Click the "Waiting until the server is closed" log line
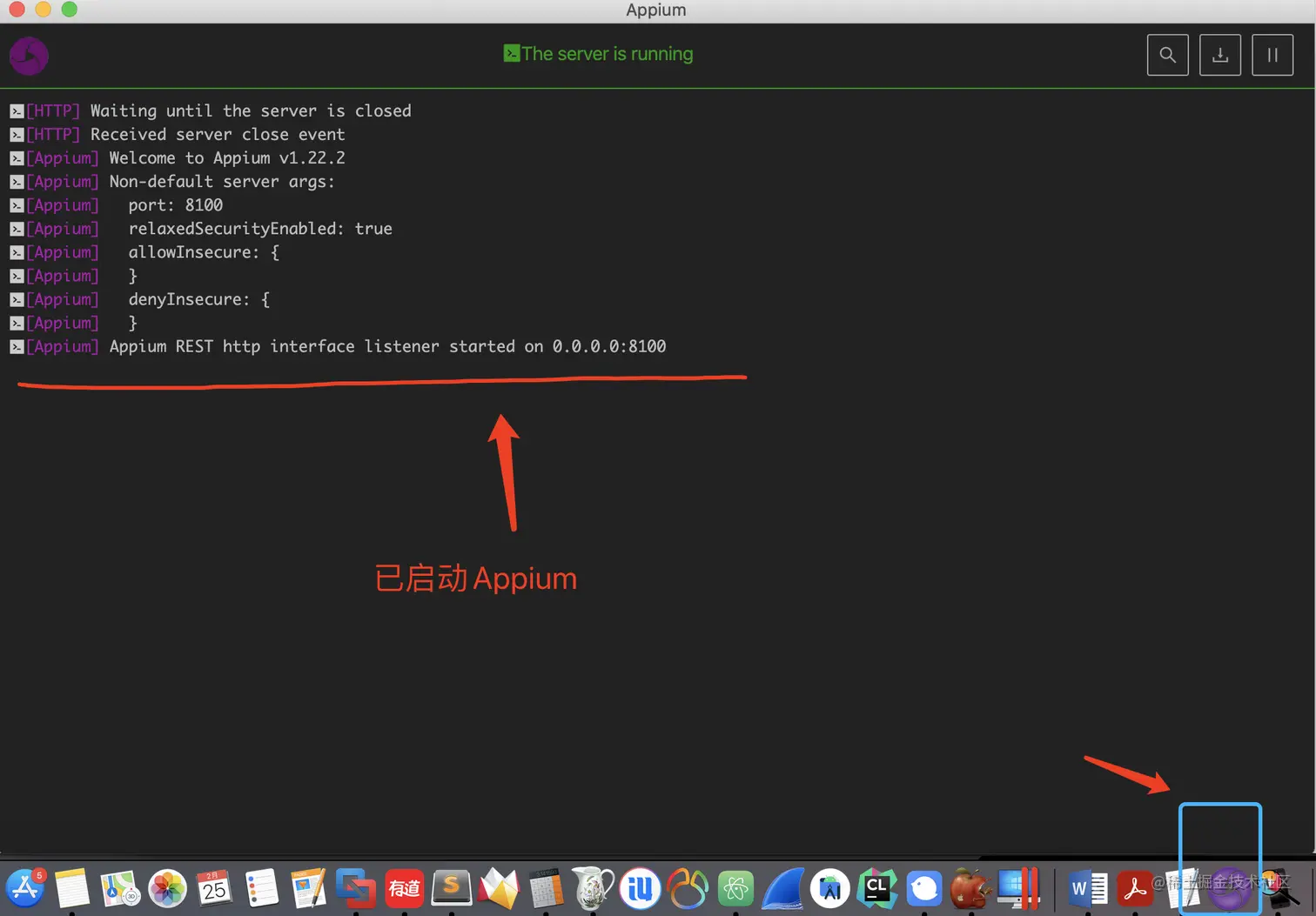The height and width of the screenshot is (916, 1316). coord(251,110)
